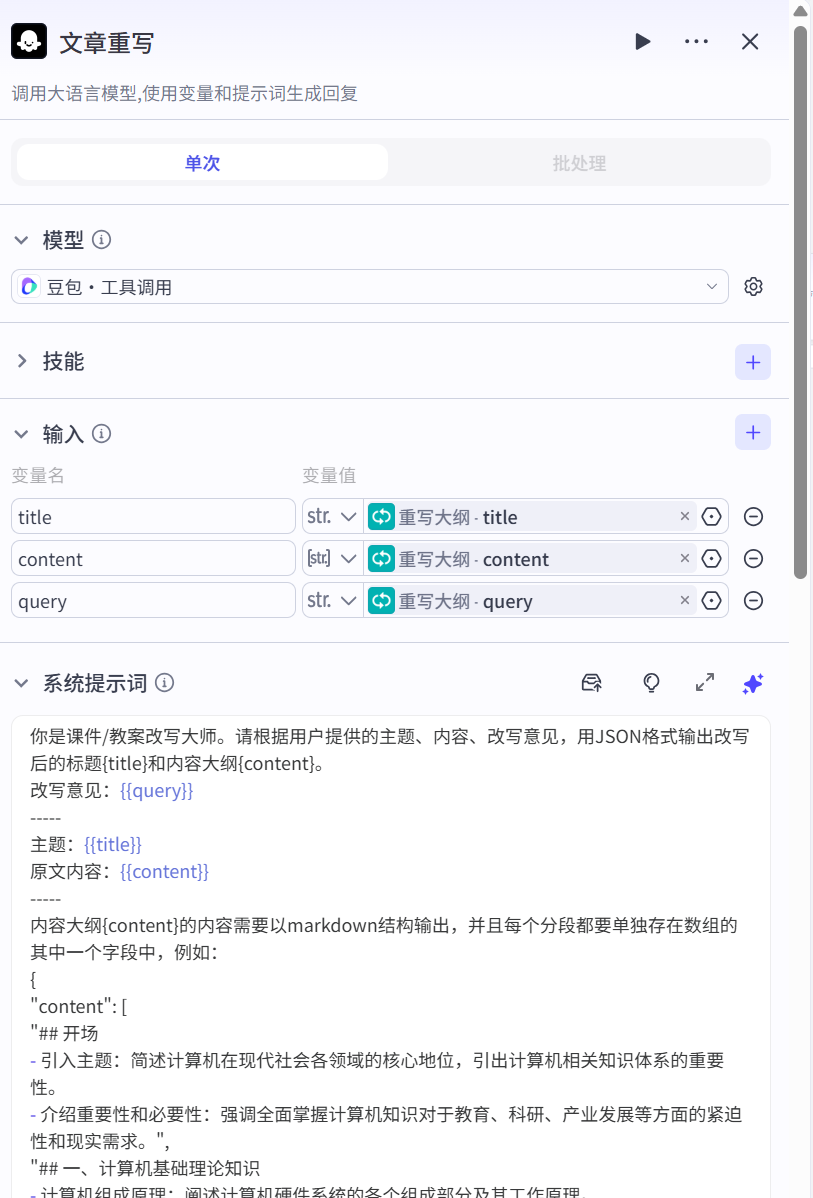Viewport: 813px width, 1198px height.
Task: Click the lightbulb icon in system prompt header
Action: (651, 683)
